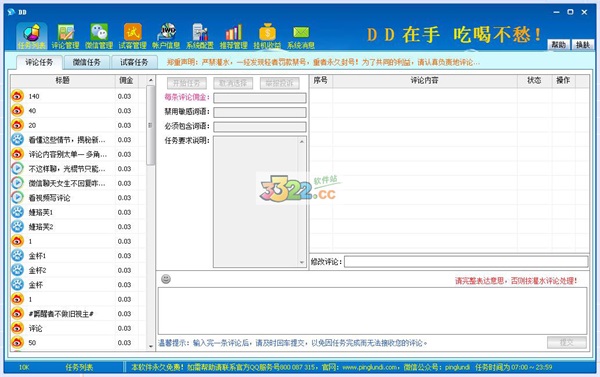Switch to the 试客任务 tab

click(x=134, y=62)
